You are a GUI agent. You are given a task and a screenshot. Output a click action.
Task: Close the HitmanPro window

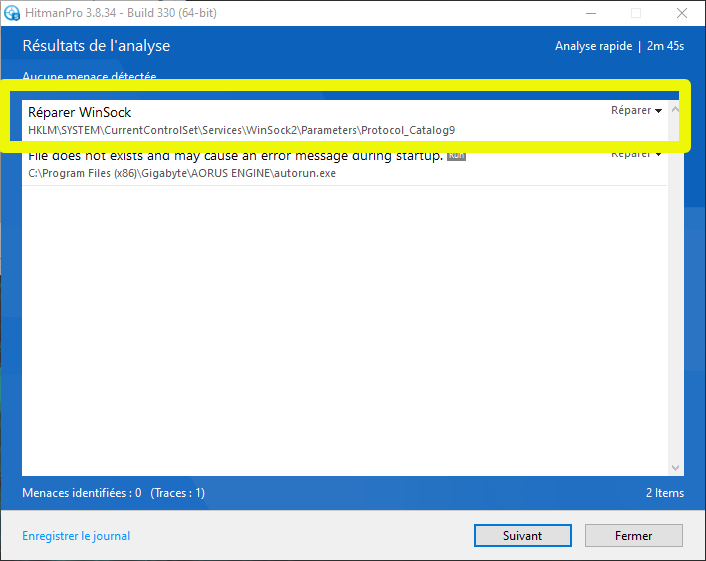682,13
